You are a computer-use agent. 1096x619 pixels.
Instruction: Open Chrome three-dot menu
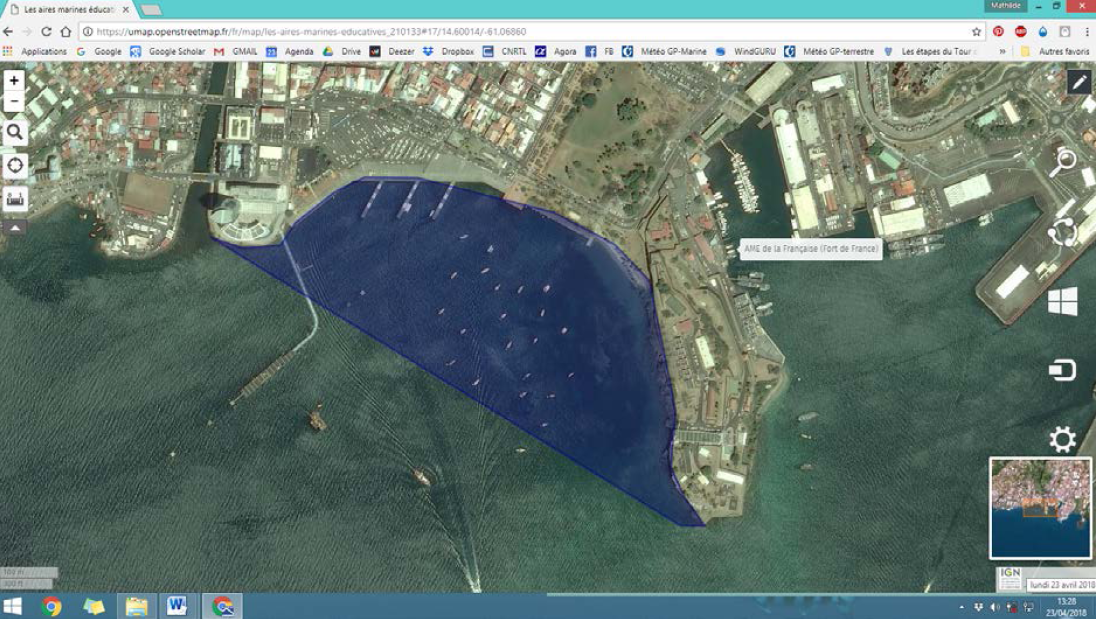(1086, 32)
